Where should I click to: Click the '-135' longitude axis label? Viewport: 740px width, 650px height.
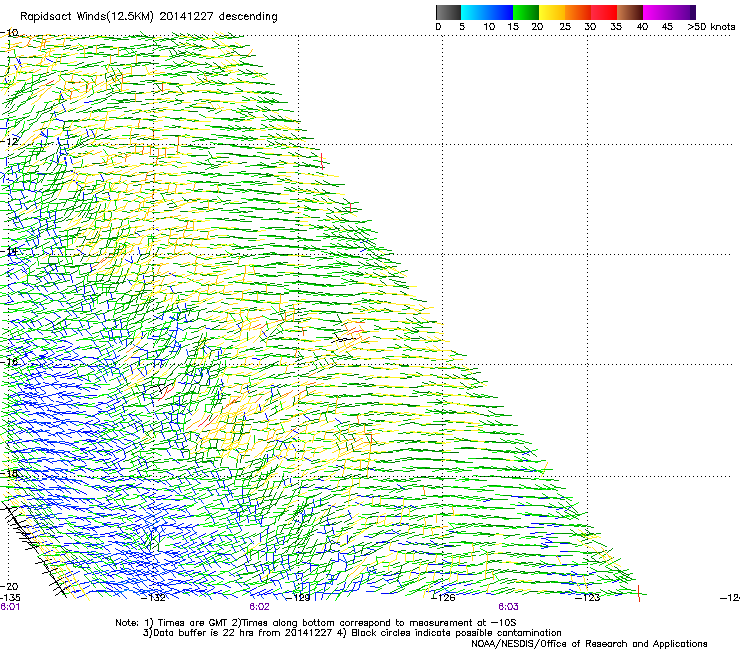coord(10,598)
